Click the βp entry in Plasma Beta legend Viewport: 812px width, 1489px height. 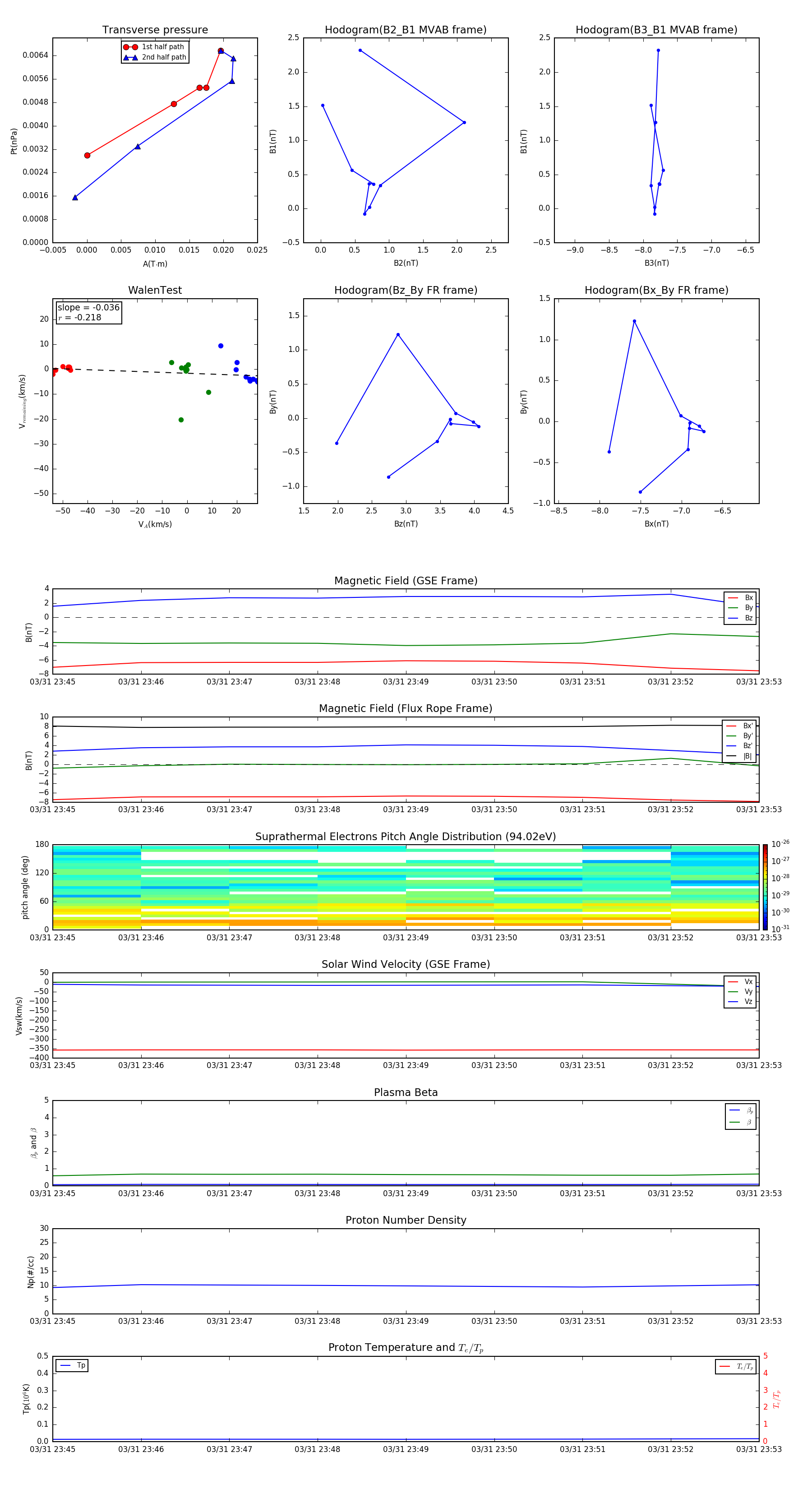point(741,1110)
